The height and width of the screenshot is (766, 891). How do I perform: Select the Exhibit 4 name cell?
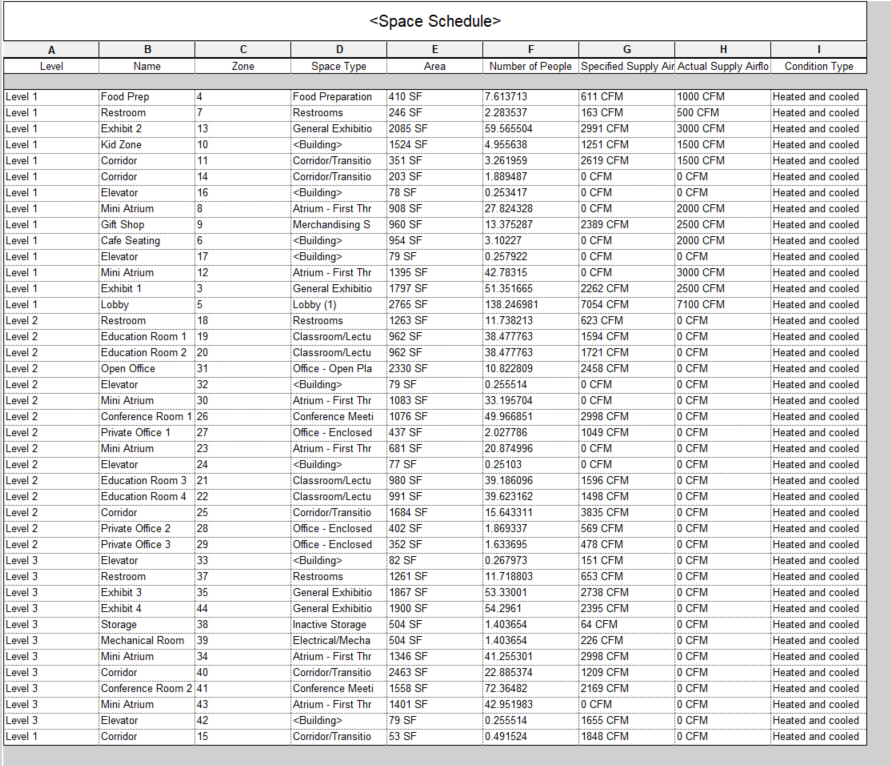[x=147, y=608]
